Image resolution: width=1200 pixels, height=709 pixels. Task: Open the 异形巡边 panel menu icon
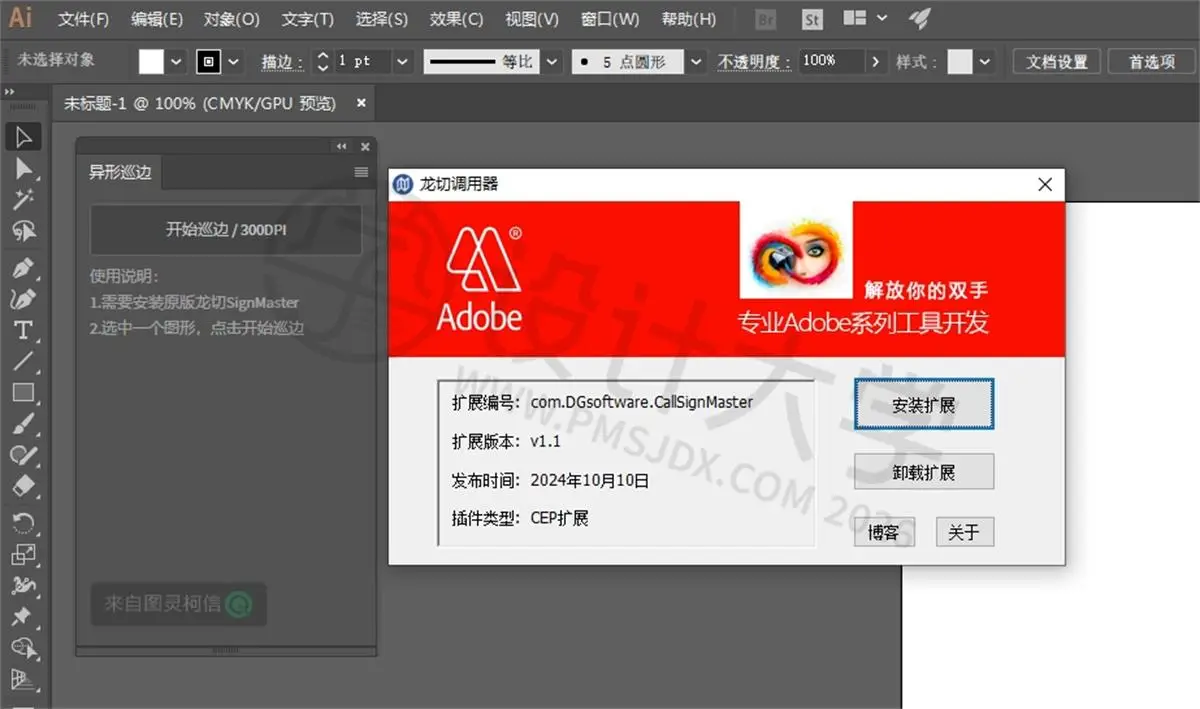click(361, 172)
